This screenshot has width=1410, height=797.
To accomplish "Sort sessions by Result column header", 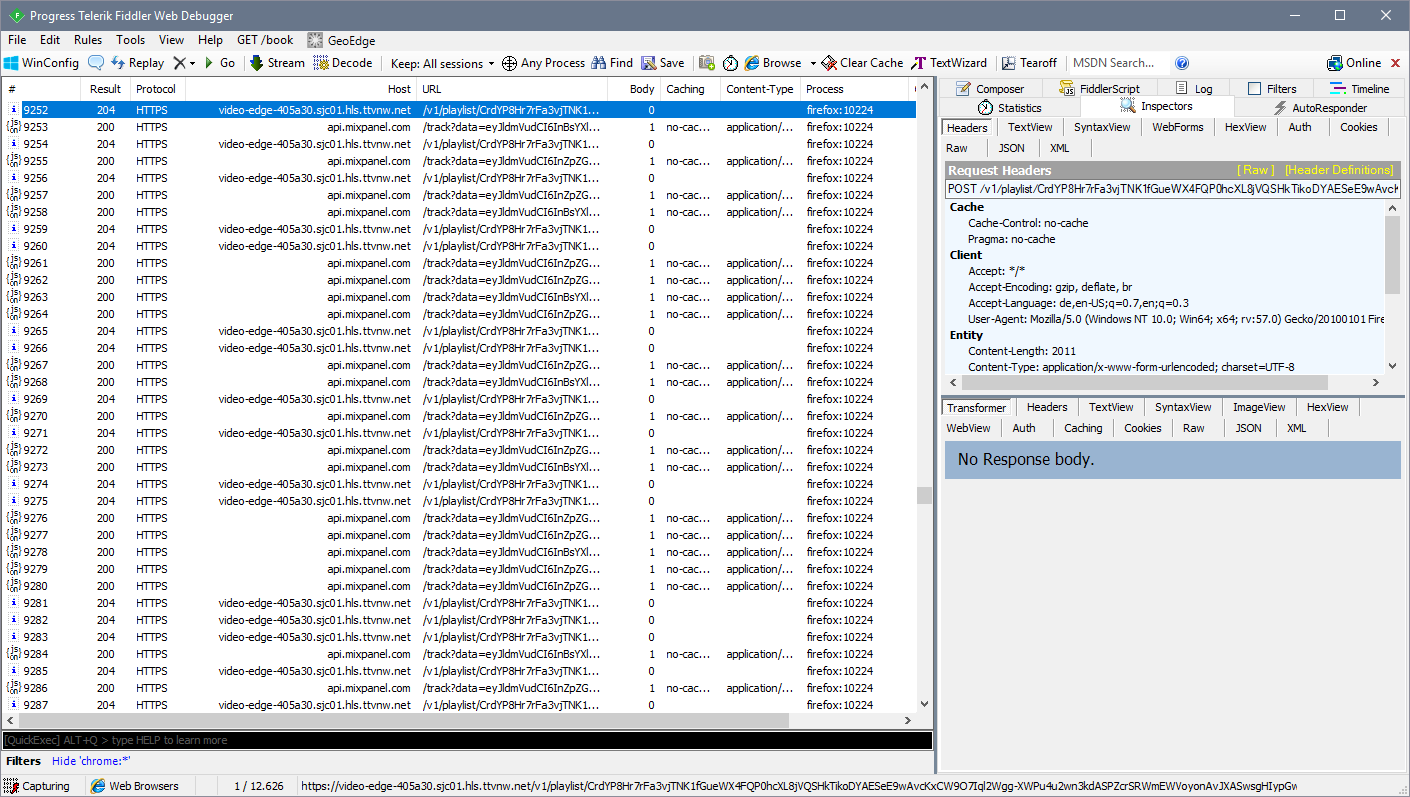I will point(105,89).
